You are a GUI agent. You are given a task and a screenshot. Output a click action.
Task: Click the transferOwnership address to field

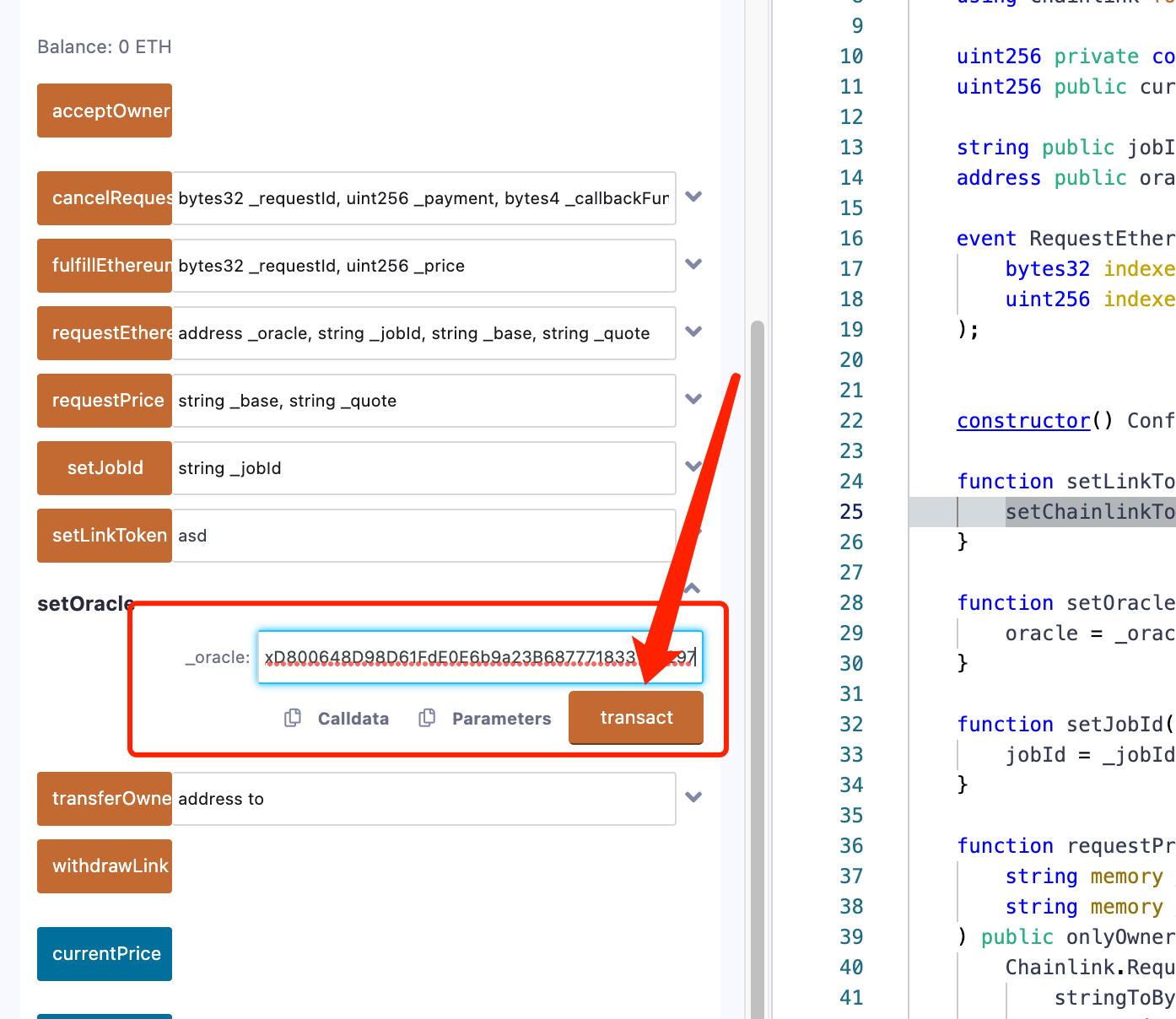(422, 799)
